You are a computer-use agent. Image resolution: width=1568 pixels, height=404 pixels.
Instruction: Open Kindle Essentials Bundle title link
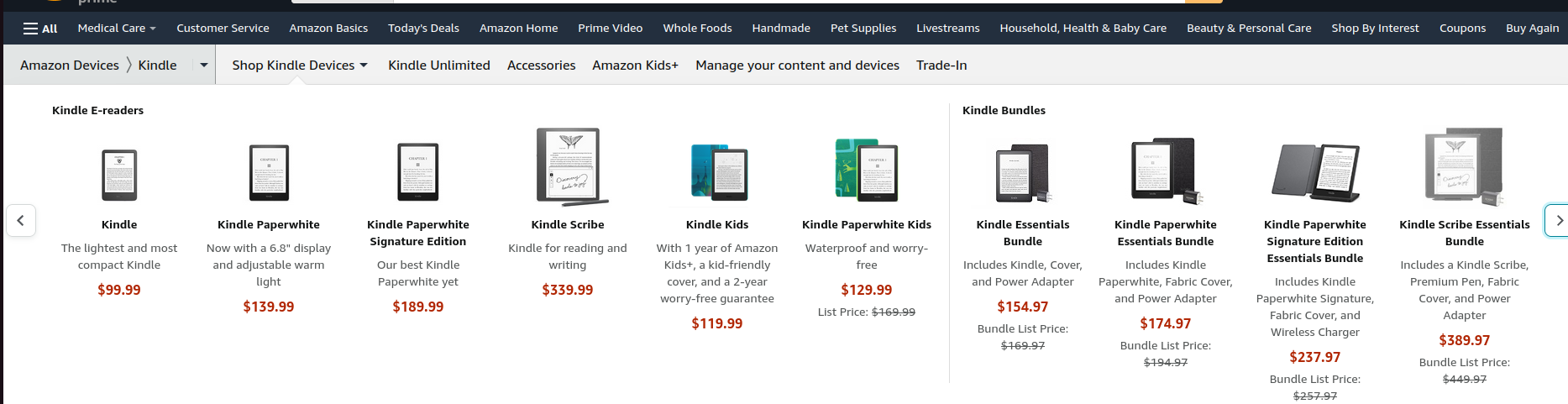tap(1022, 233)
